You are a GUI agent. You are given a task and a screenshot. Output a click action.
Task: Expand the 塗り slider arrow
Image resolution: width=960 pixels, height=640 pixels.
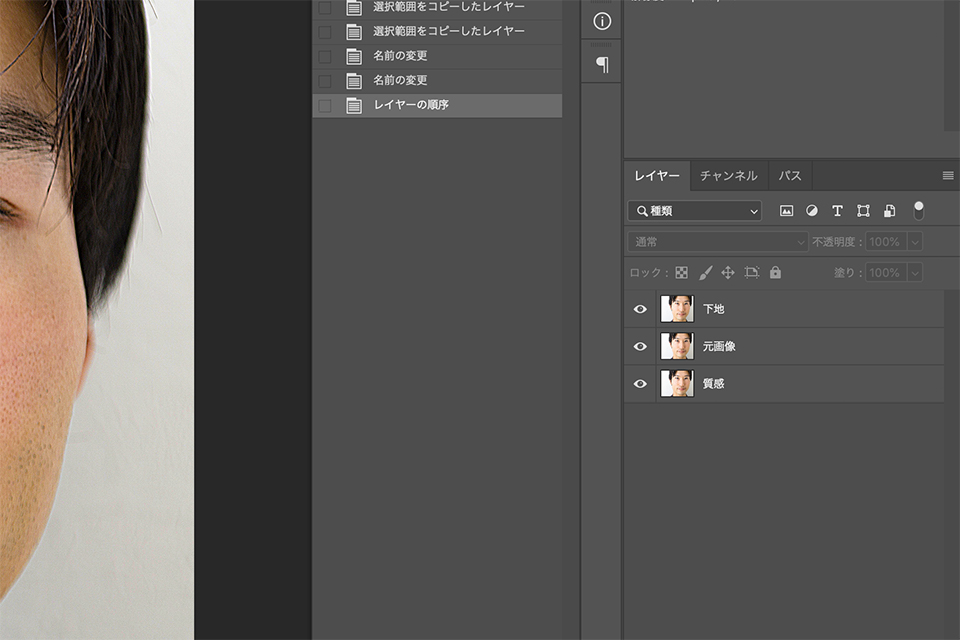(x=915, y=273)
